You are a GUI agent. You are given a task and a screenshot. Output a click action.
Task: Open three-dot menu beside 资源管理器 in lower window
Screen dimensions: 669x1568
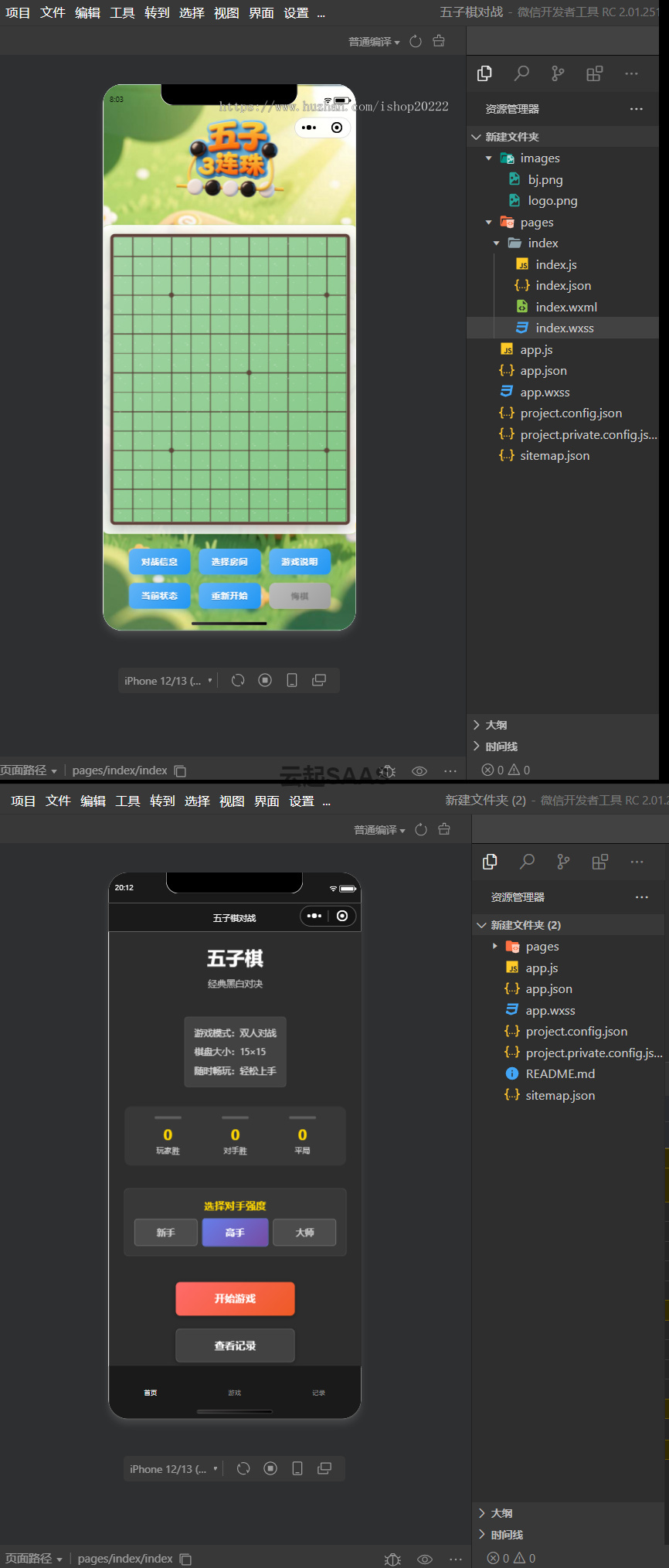[x=641, y=897]
